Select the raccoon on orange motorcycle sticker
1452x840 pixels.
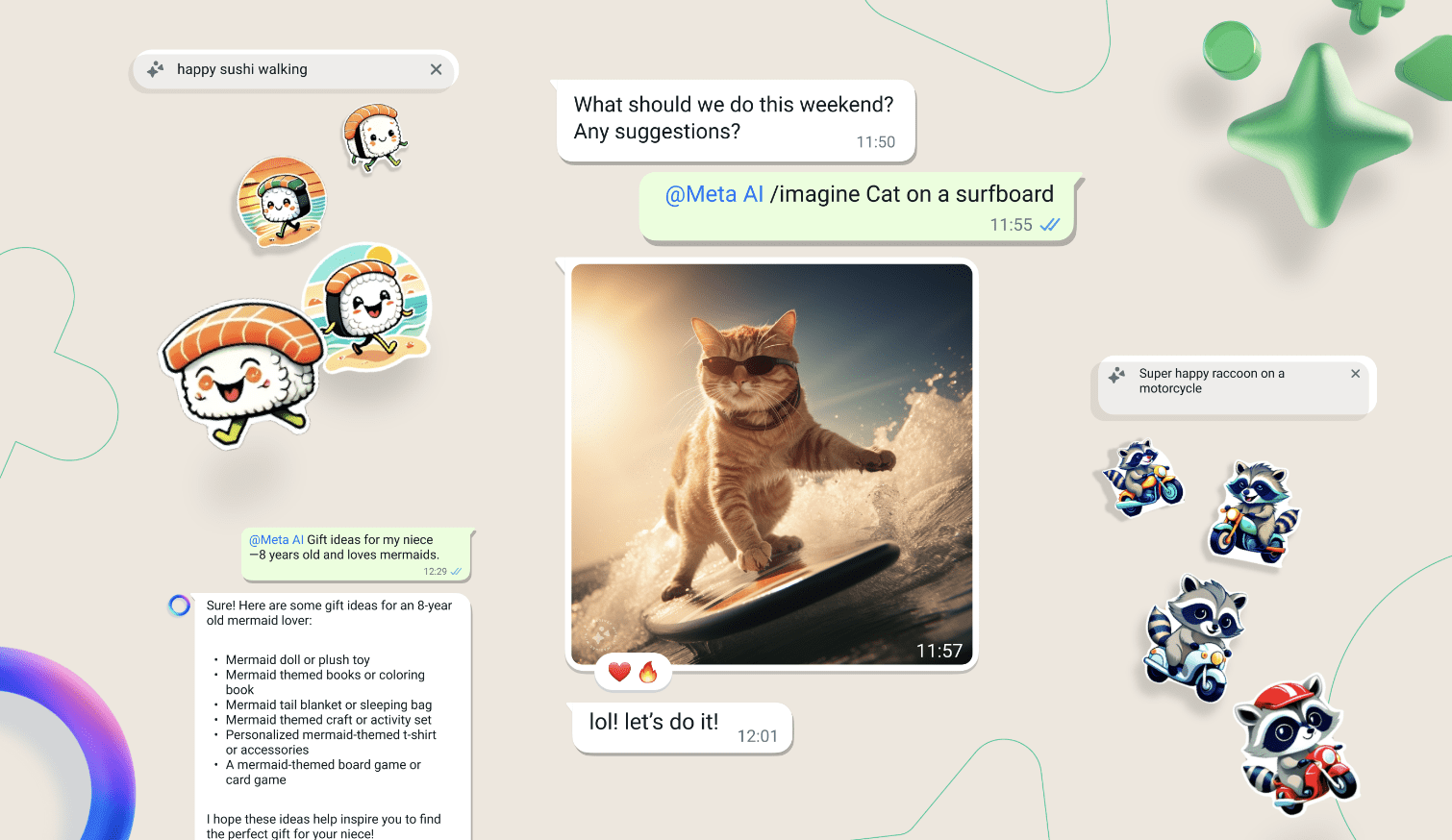(x=1141, y=478)
